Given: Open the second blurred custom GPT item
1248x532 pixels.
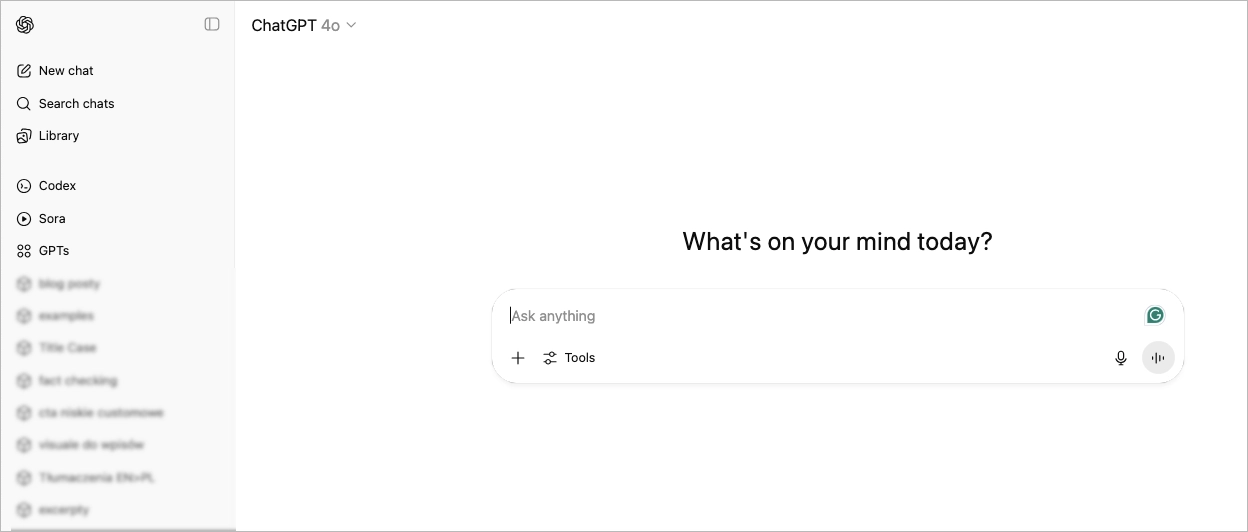Looking at the screenshot, I should 66,316.
